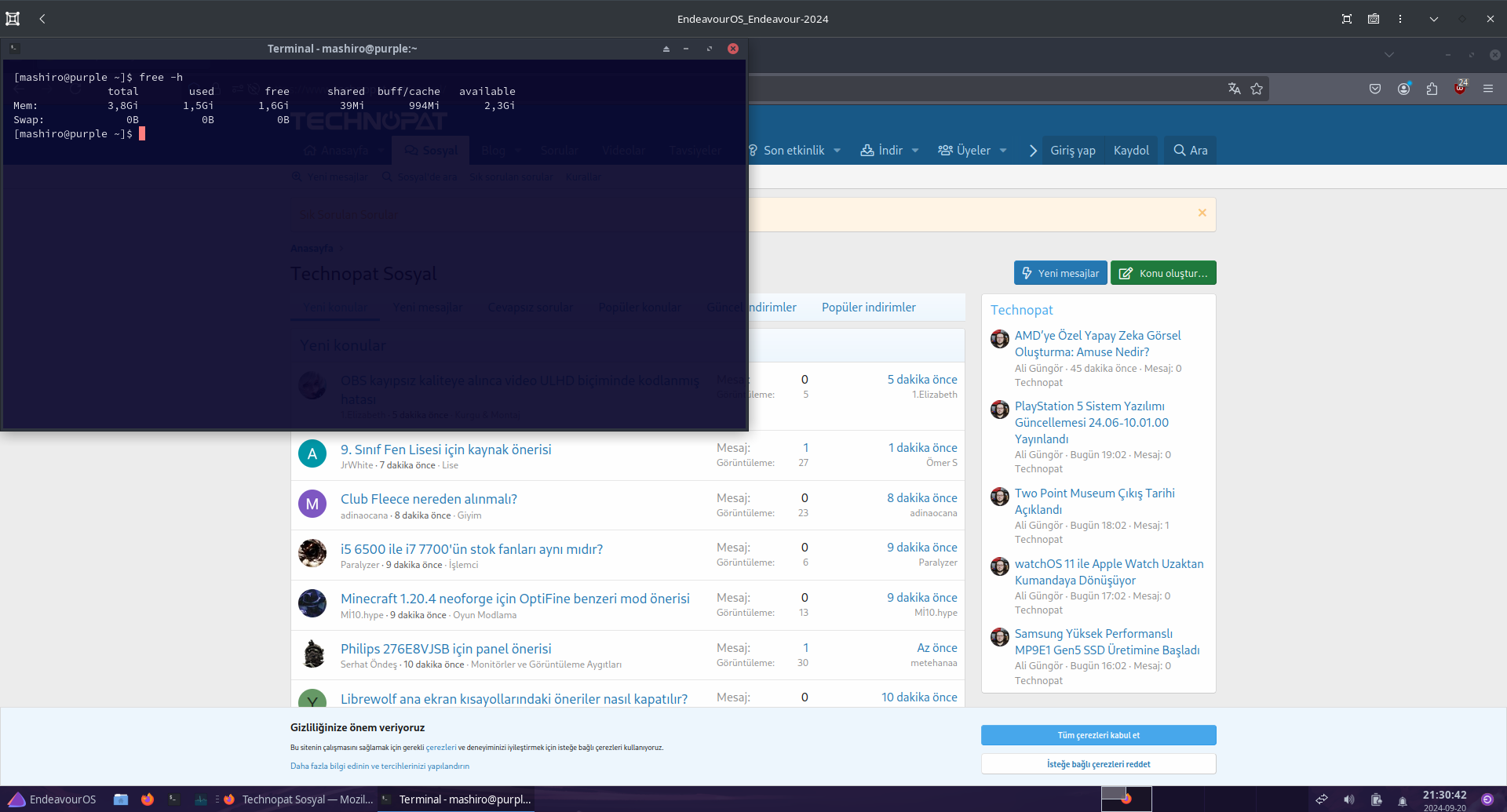Expand the Son etkinlik dropdown arrow
Viewport: 1507px width, 812px height.
(837, 151)
